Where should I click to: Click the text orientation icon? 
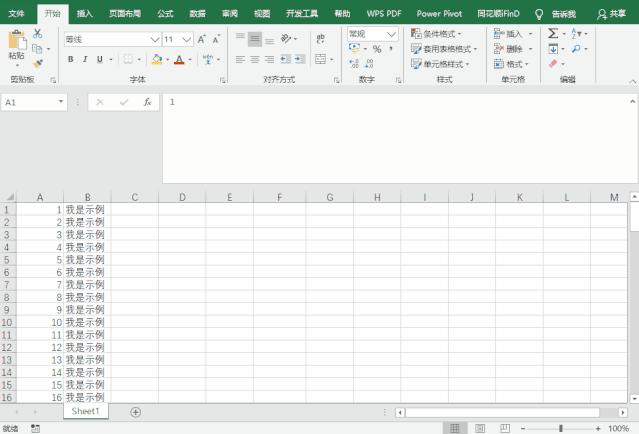pyautogui.click(x=286, y=39)
